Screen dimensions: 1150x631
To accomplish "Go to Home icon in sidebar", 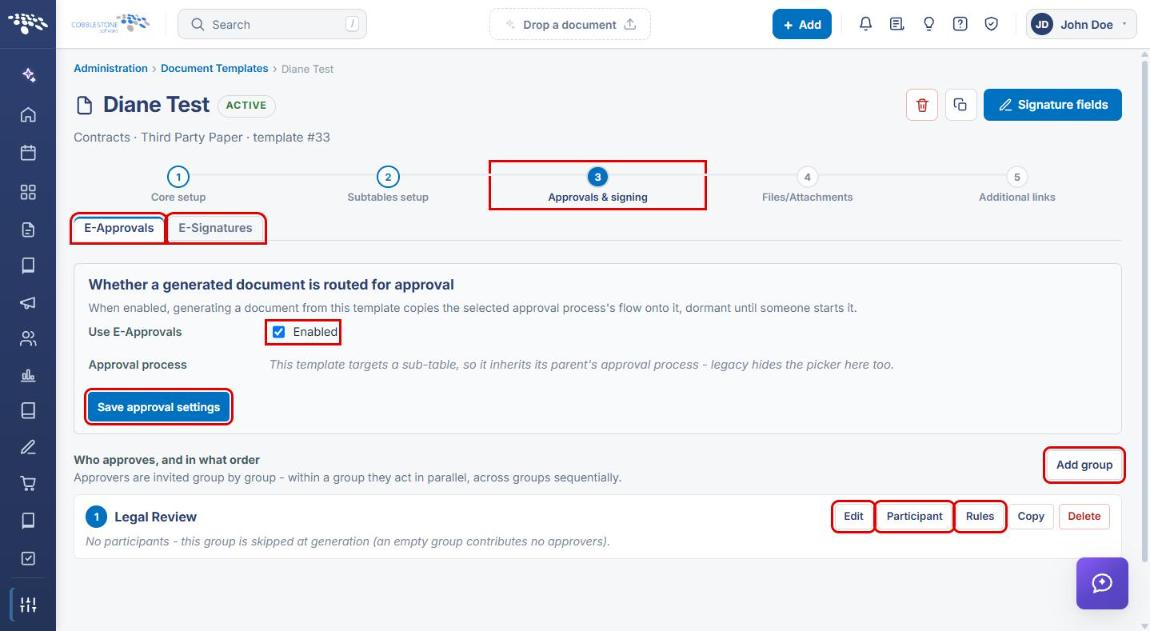I will pyautogui.click(x=28, y=114).
